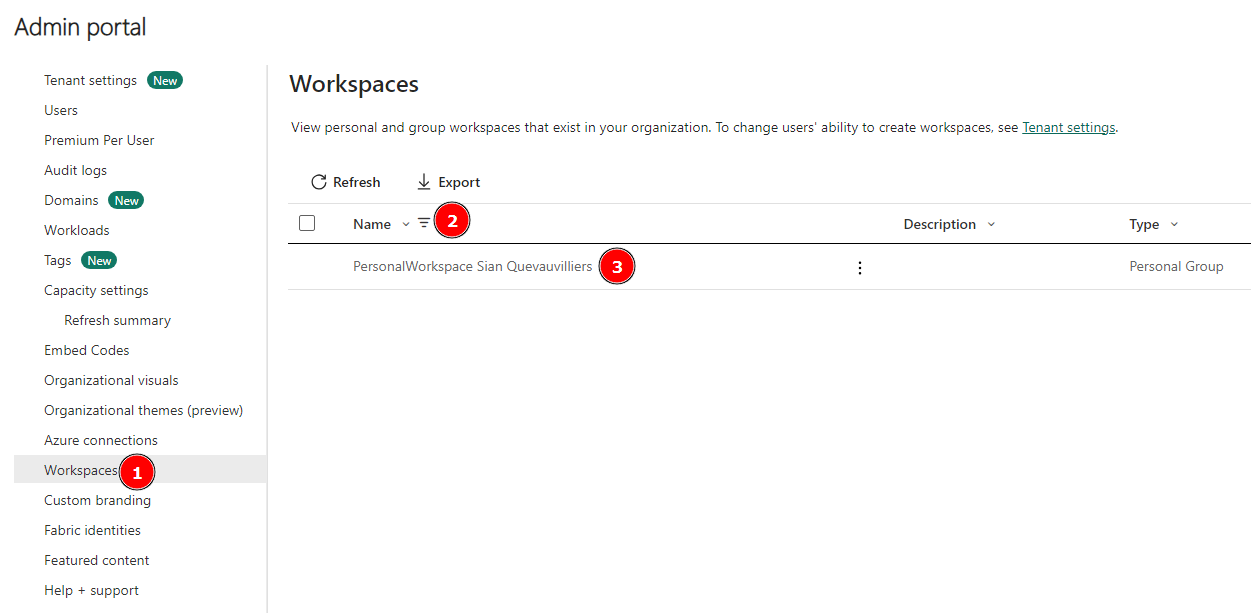Image resolution: width=1251 pixels, height=613 pixels.
Task: Select the checkbox for the PersonalWorkspace row
Action: (307, 267)
